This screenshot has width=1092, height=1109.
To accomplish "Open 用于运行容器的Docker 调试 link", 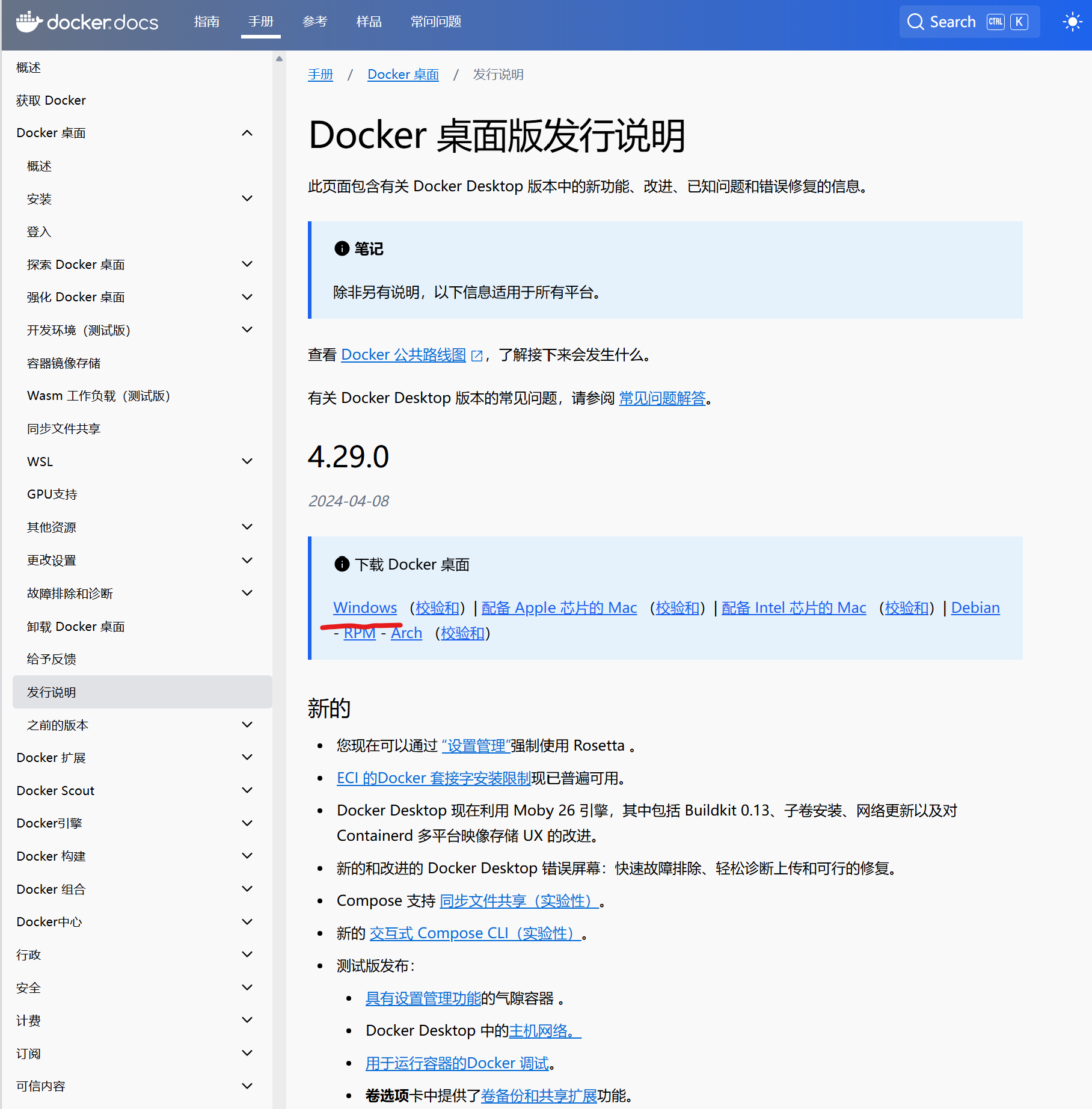I will [458, 1063].
